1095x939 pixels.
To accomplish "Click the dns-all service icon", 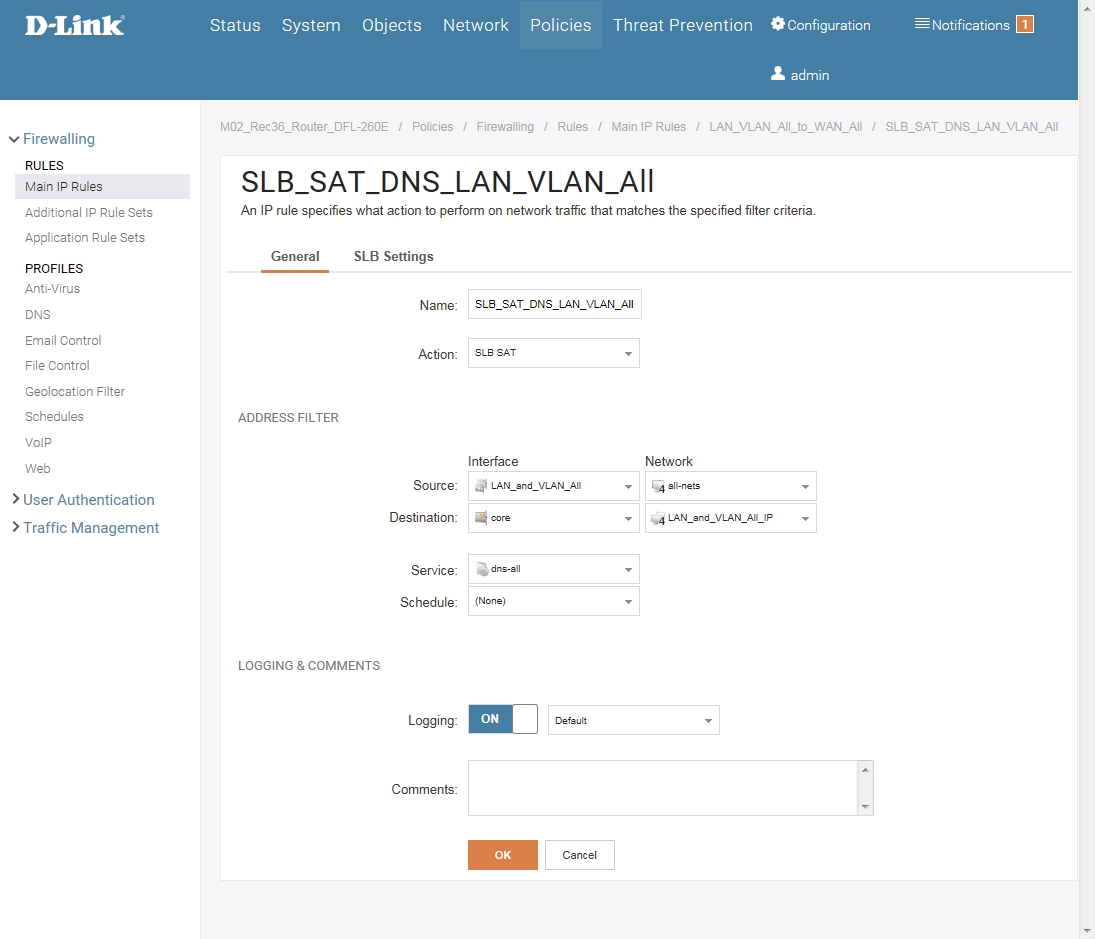I will [481, 569].
